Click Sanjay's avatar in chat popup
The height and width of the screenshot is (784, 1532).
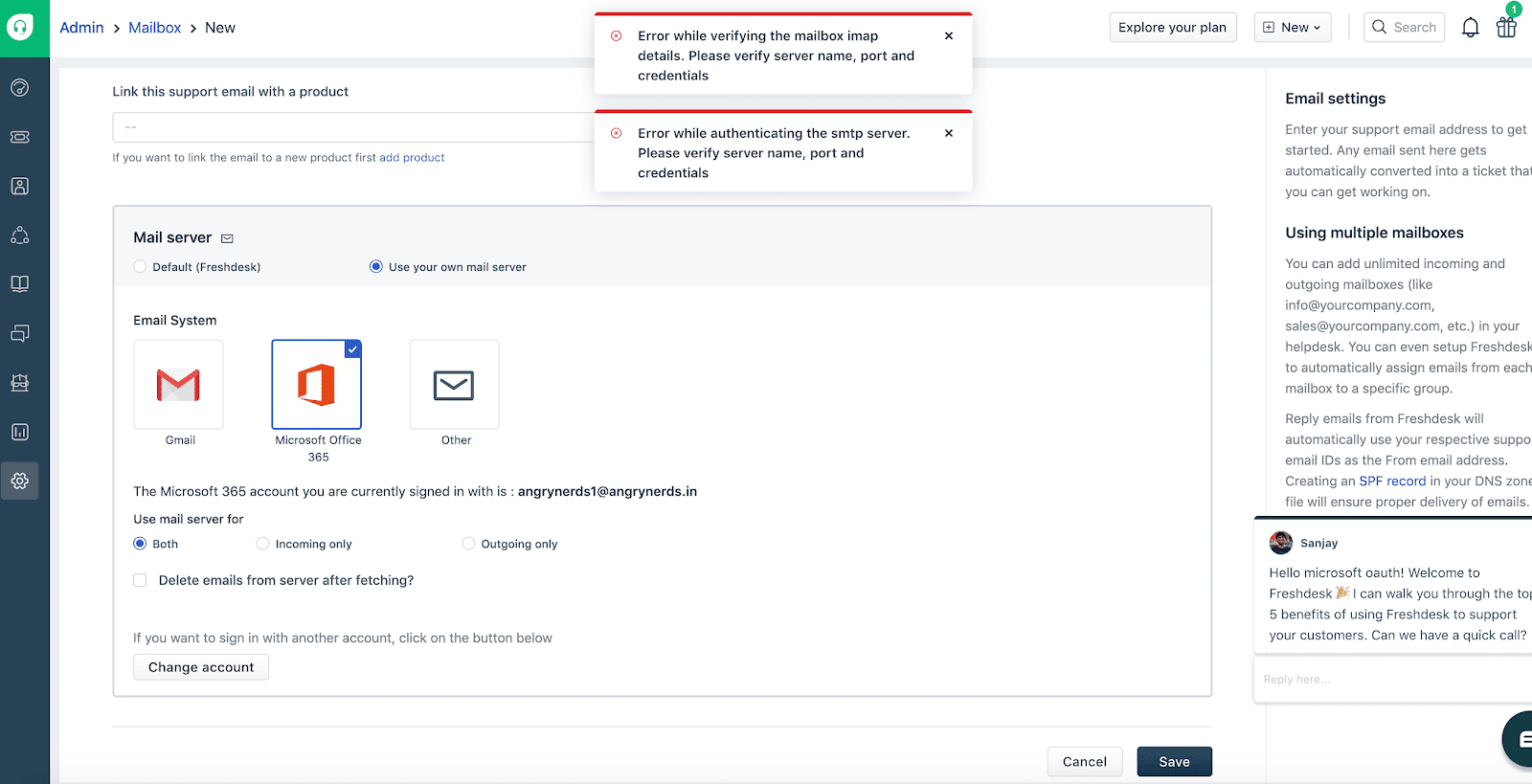tap(1281, 543)
